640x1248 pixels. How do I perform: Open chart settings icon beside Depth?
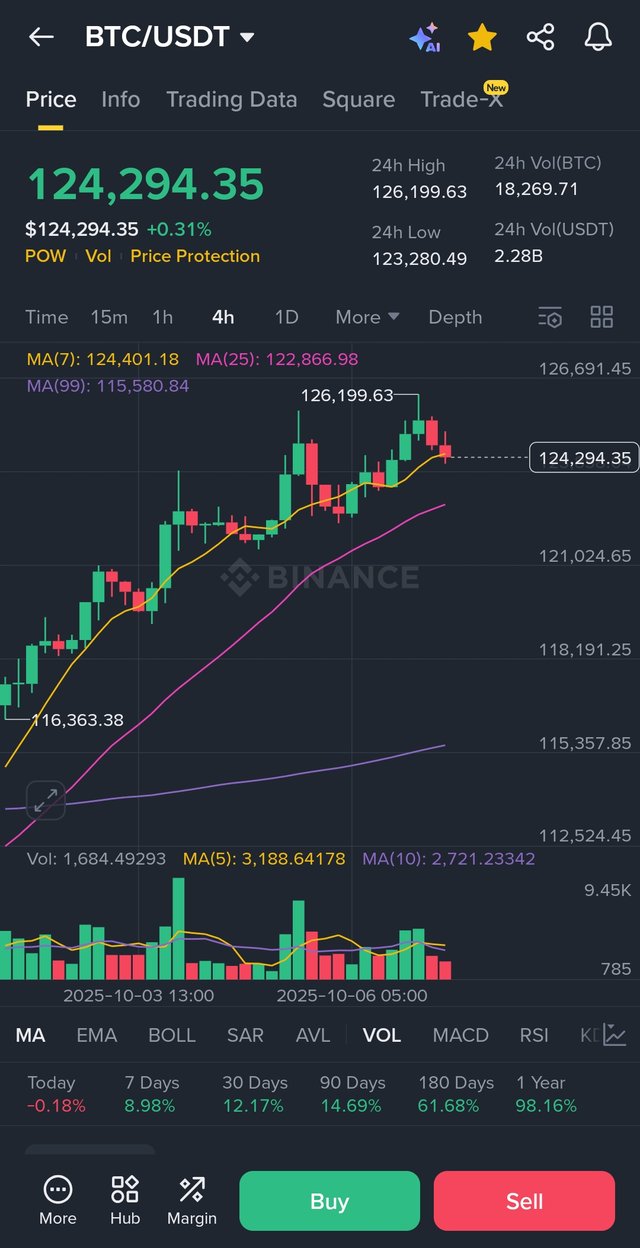(x=550, y=317)
